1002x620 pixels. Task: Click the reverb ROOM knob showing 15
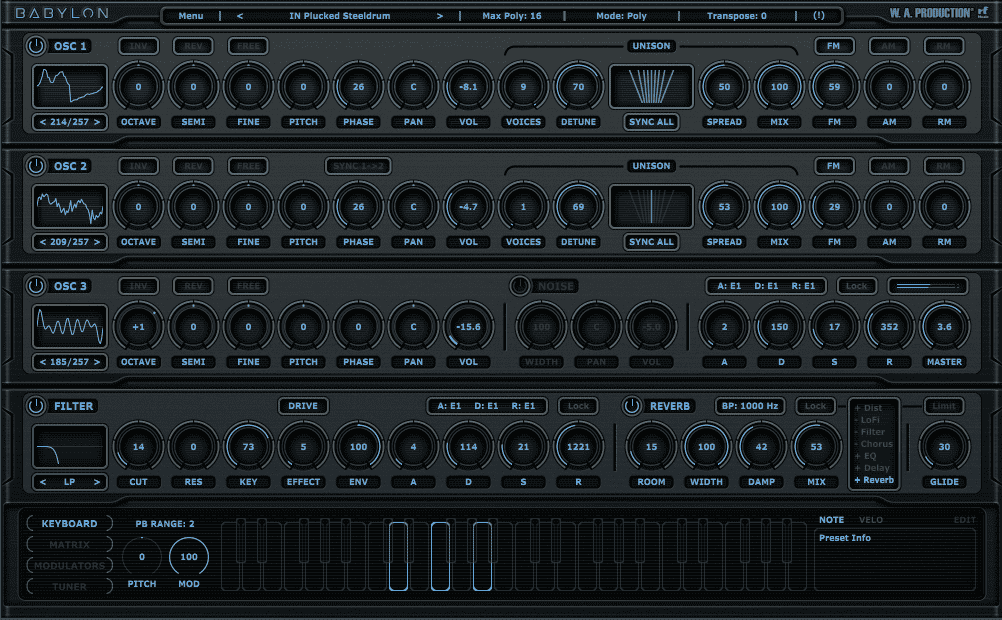tap(651, 447)
